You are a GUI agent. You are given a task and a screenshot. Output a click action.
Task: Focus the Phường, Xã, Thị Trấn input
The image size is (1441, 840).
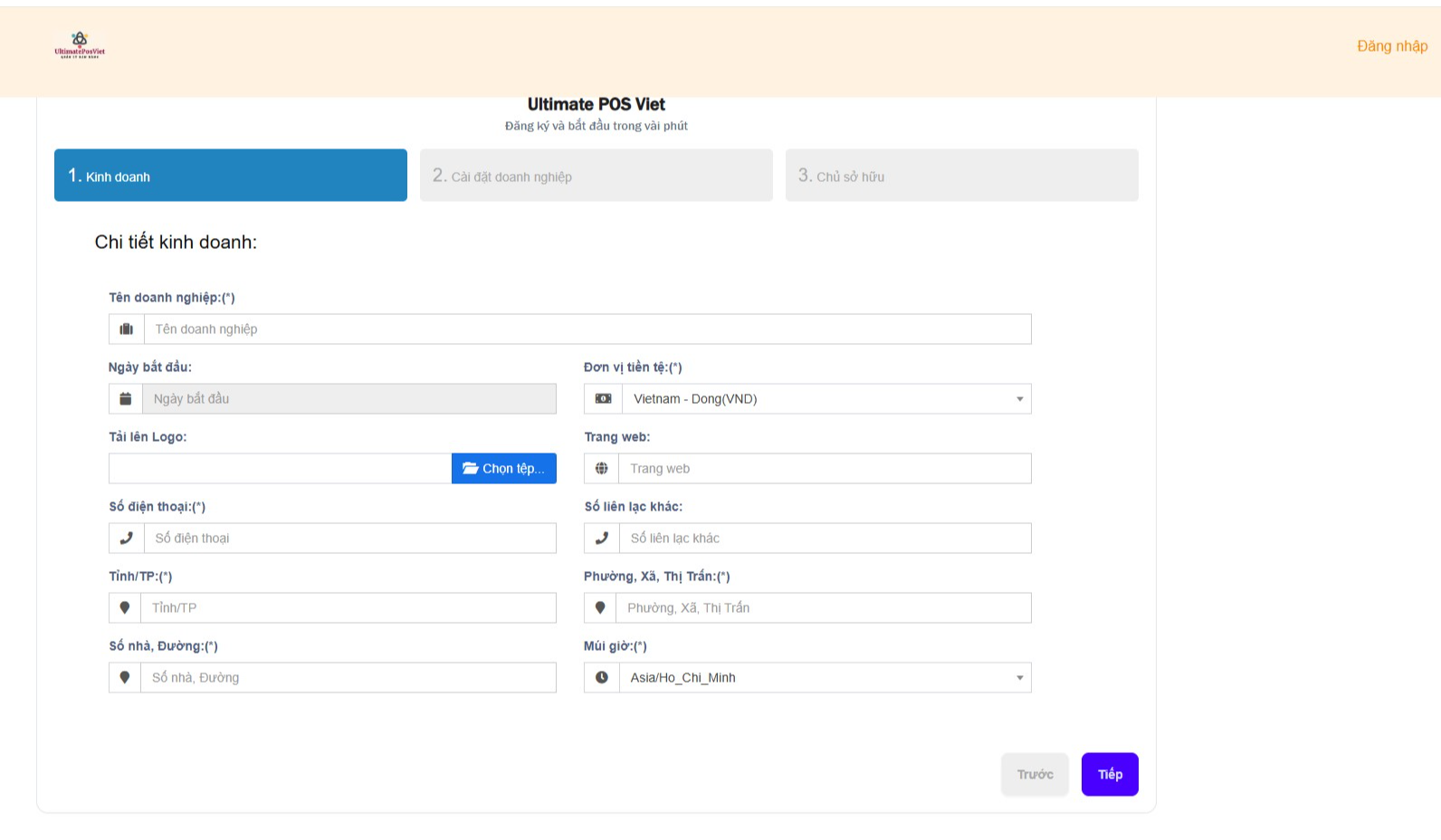coord(823,608)
